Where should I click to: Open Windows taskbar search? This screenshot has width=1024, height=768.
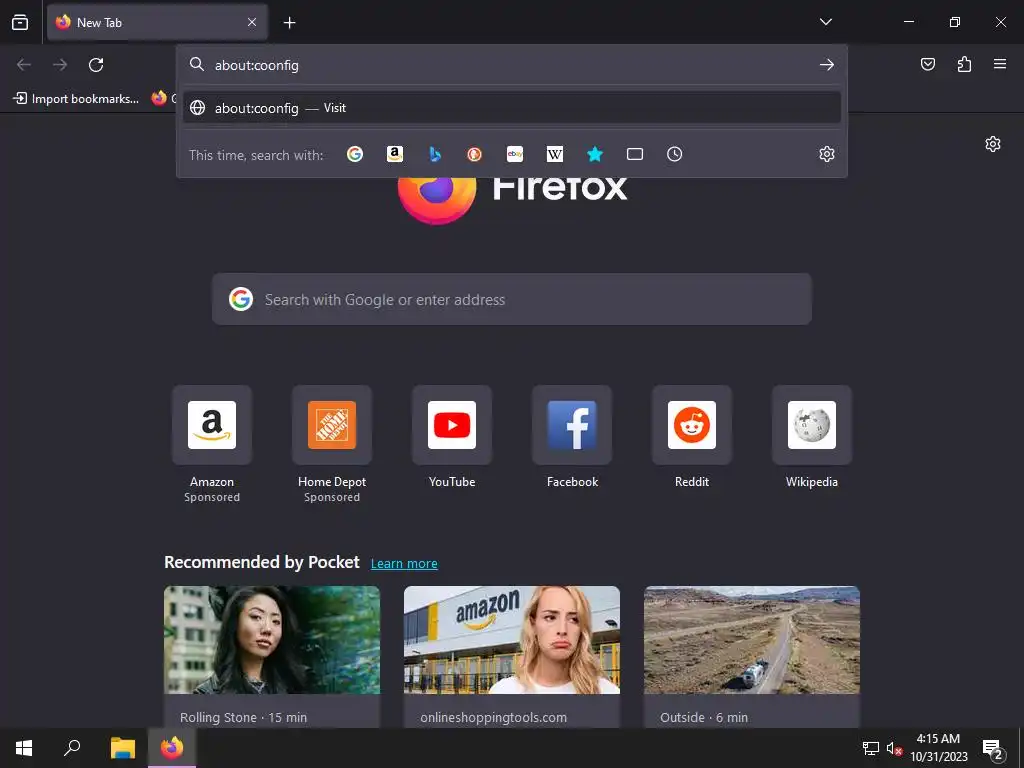pyautogui.click(x=72, y=748)
